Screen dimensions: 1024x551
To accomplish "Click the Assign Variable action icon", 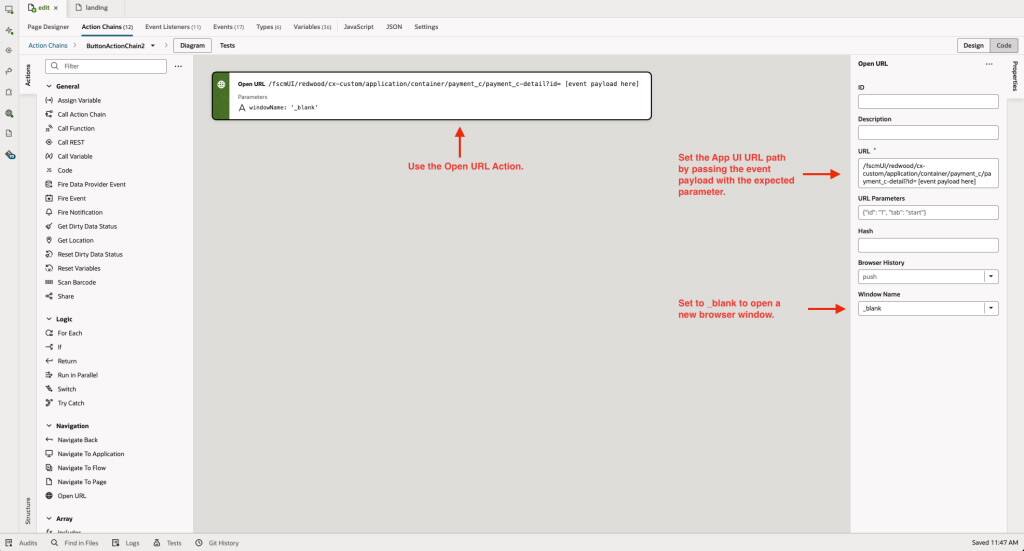I will [49, 101].
